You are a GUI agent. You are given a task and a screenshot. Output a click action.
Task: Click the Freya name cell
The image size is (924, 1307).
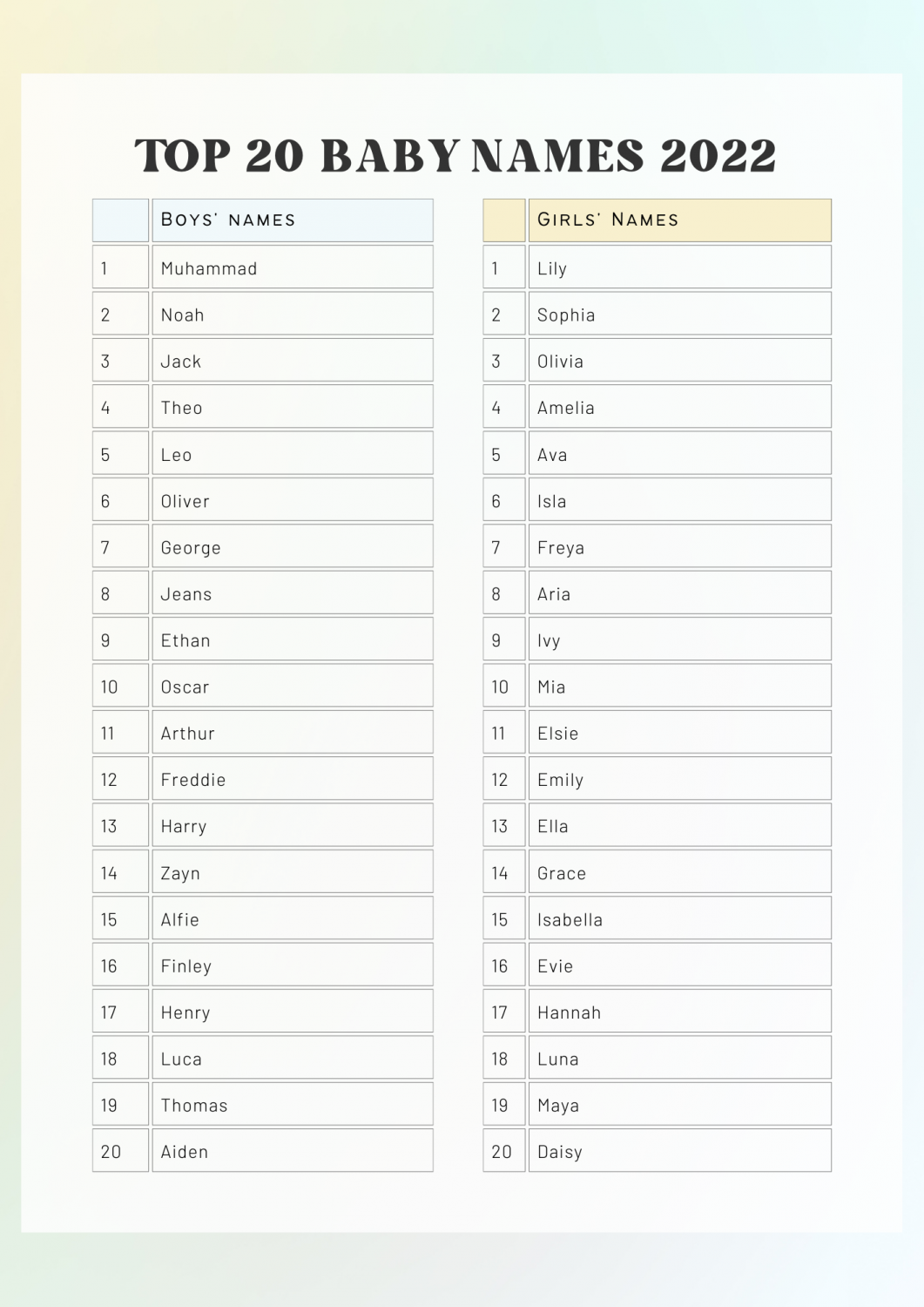680,546
